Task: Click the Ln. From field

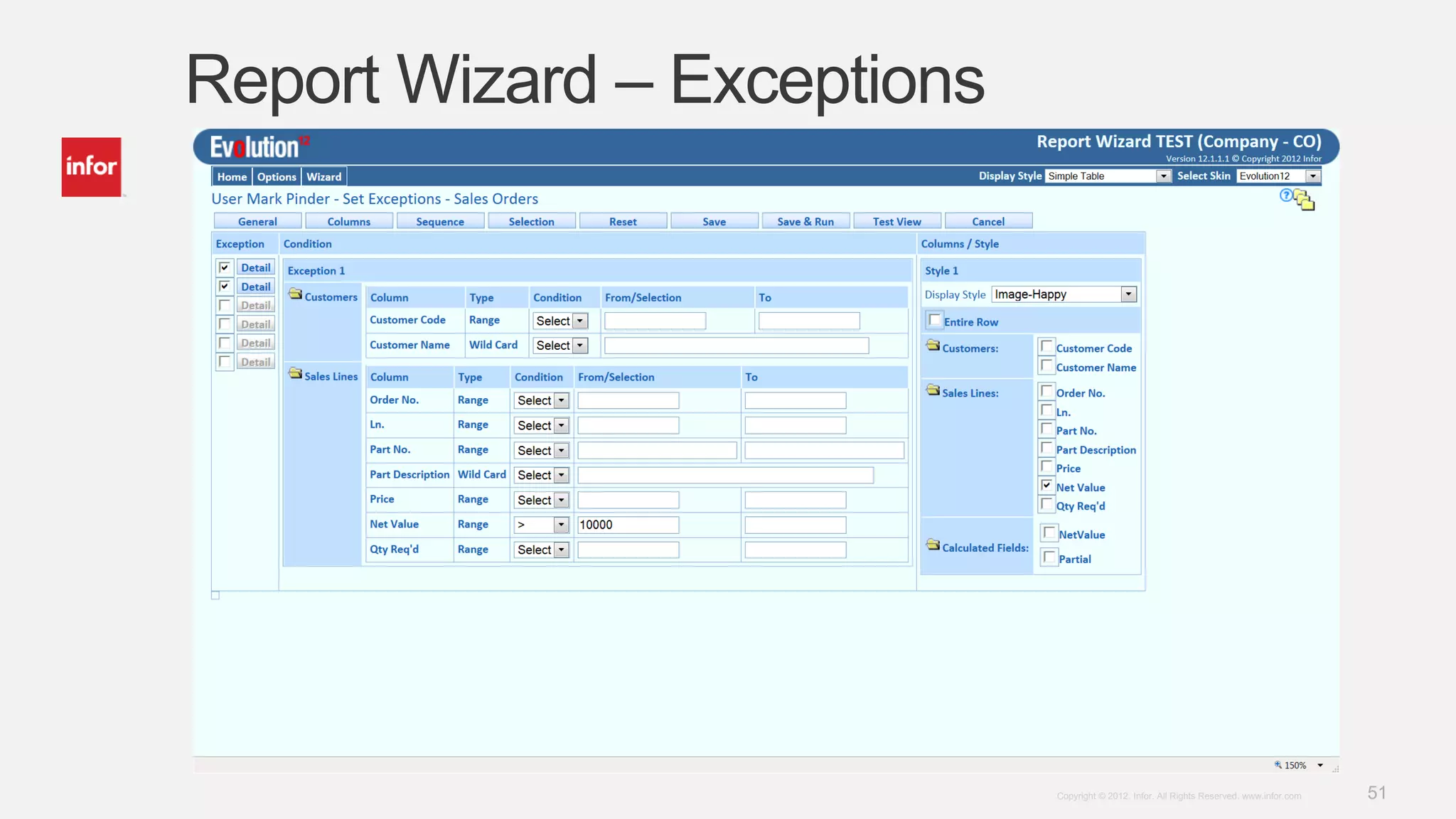Action: point(628,425)
